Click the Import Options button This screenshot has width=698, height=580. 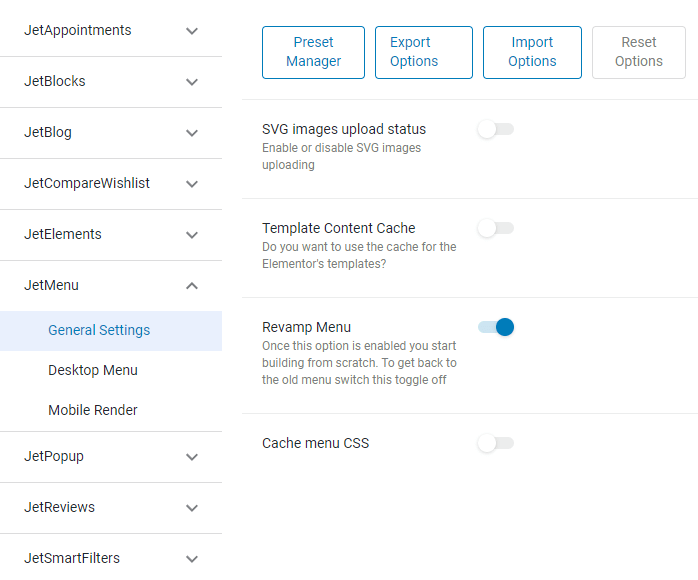click(x=532, y=53)
